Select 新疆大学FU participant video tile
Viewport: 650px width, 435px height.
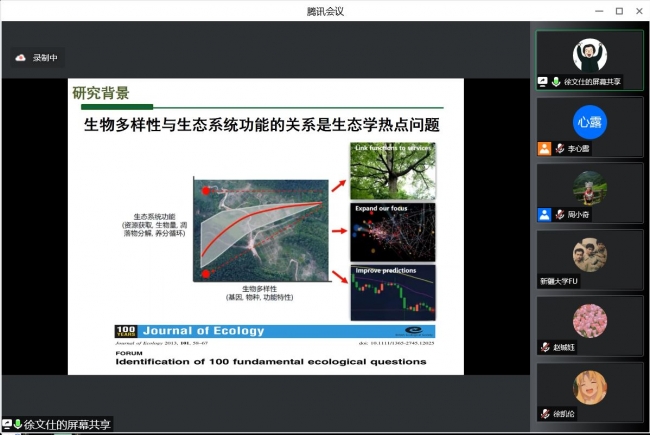[589, 260]
